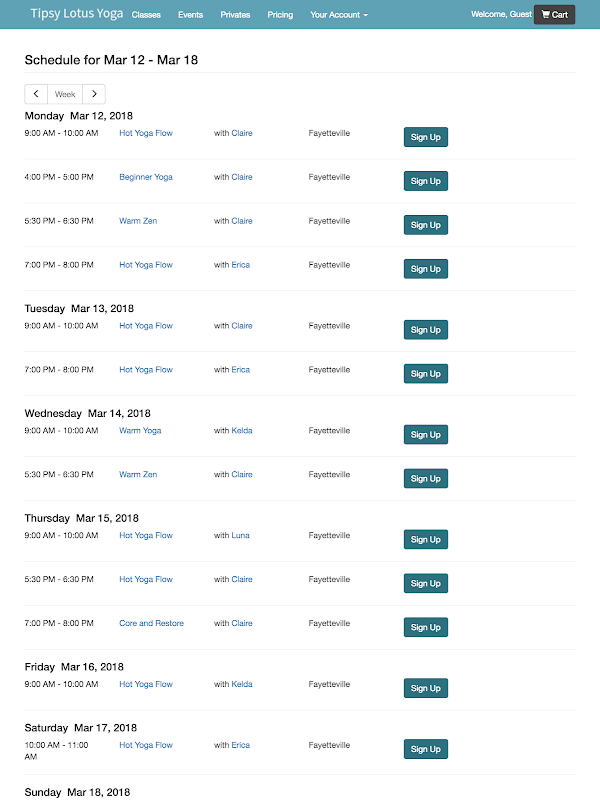Go to previous week with left chevron
600x800 pixels.
(x=36, y=94)
